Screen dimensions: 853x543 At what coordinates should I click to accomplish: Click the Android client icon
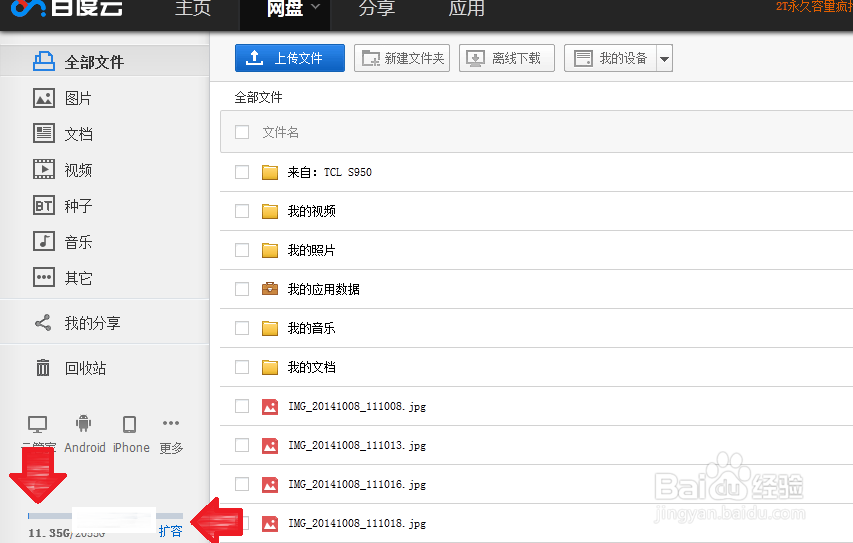click(83, 423)
